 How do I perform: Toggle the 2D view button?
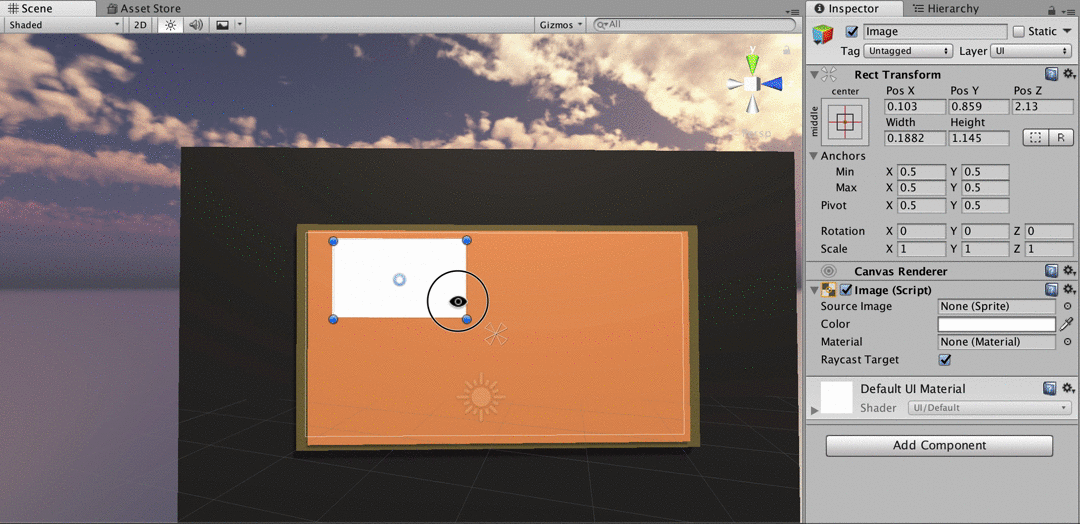pyautogui.click(x=141, y=25)
